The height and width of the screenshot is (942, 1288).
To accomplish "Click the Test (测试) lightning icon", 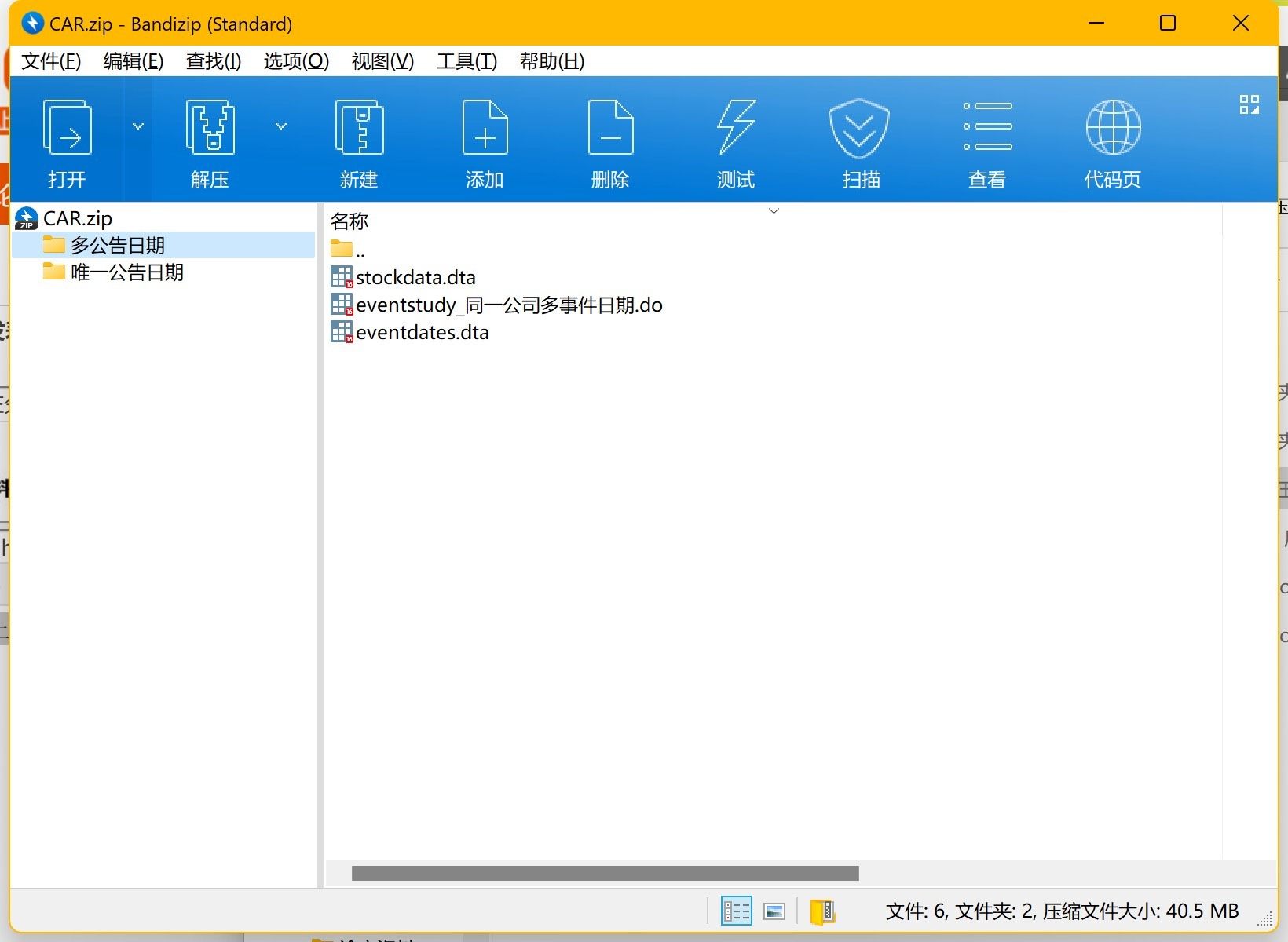I will 736,127.
